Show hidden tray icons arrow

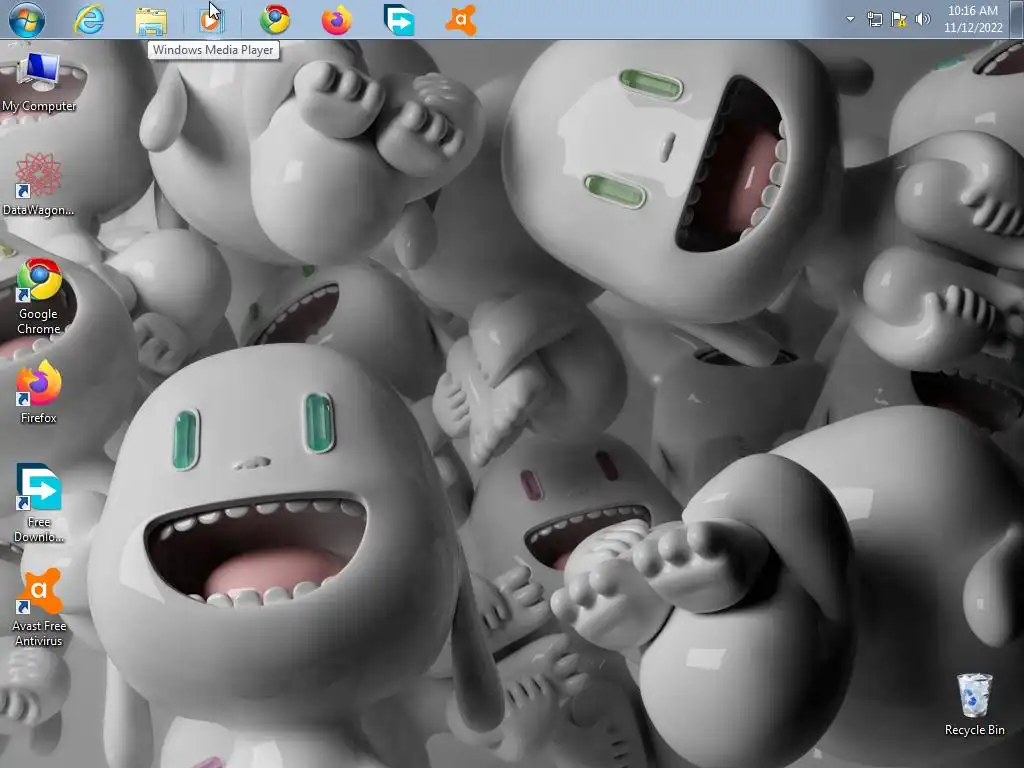(x=850, y=20)
